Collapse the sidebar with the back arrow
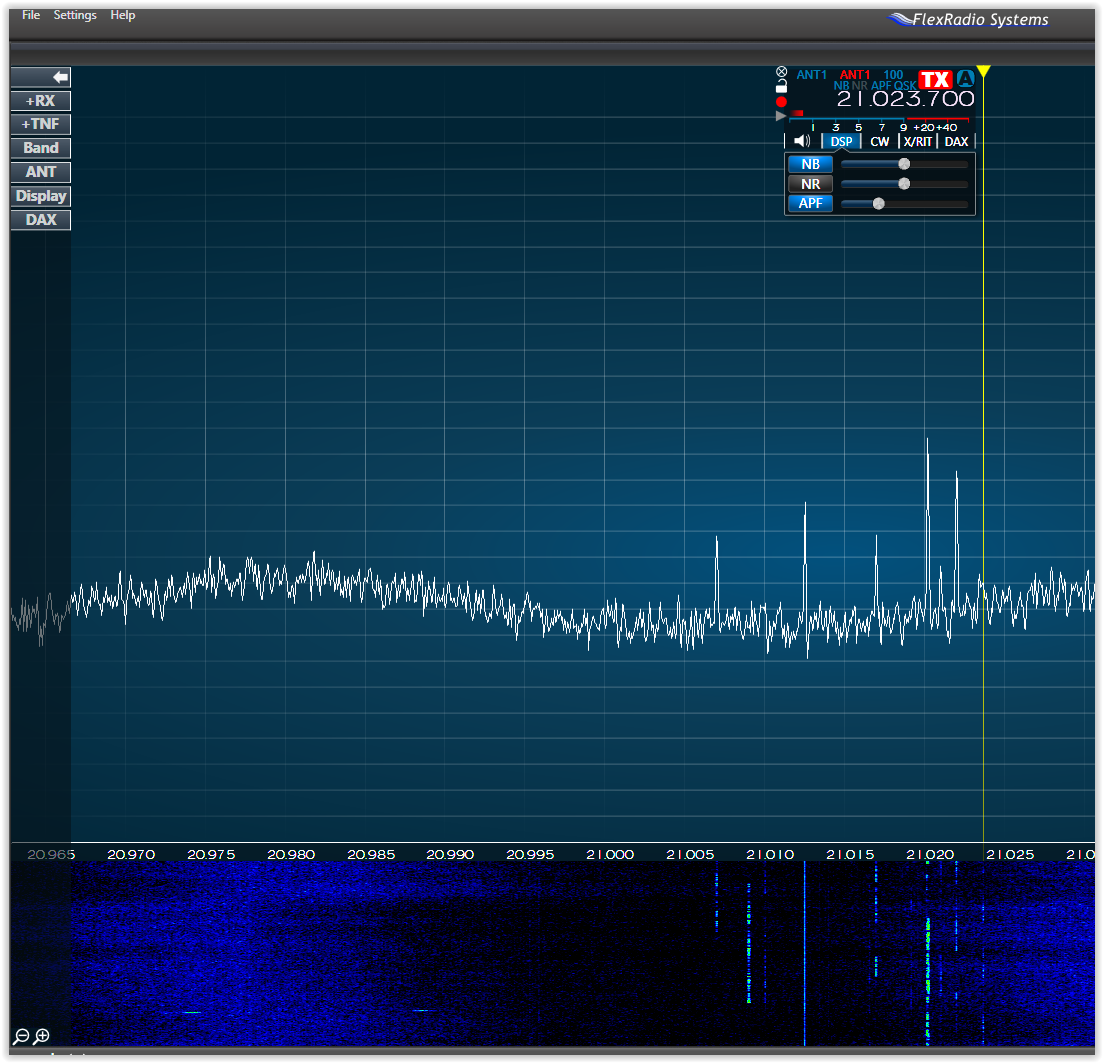 (40, 77)
